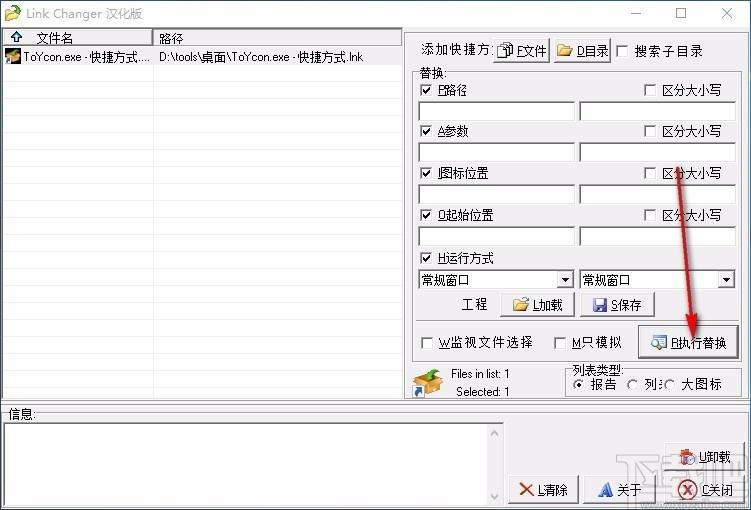Click the Link Changer title bar app icon
This screenshot has height=510, width=751.
coord(12,13)
